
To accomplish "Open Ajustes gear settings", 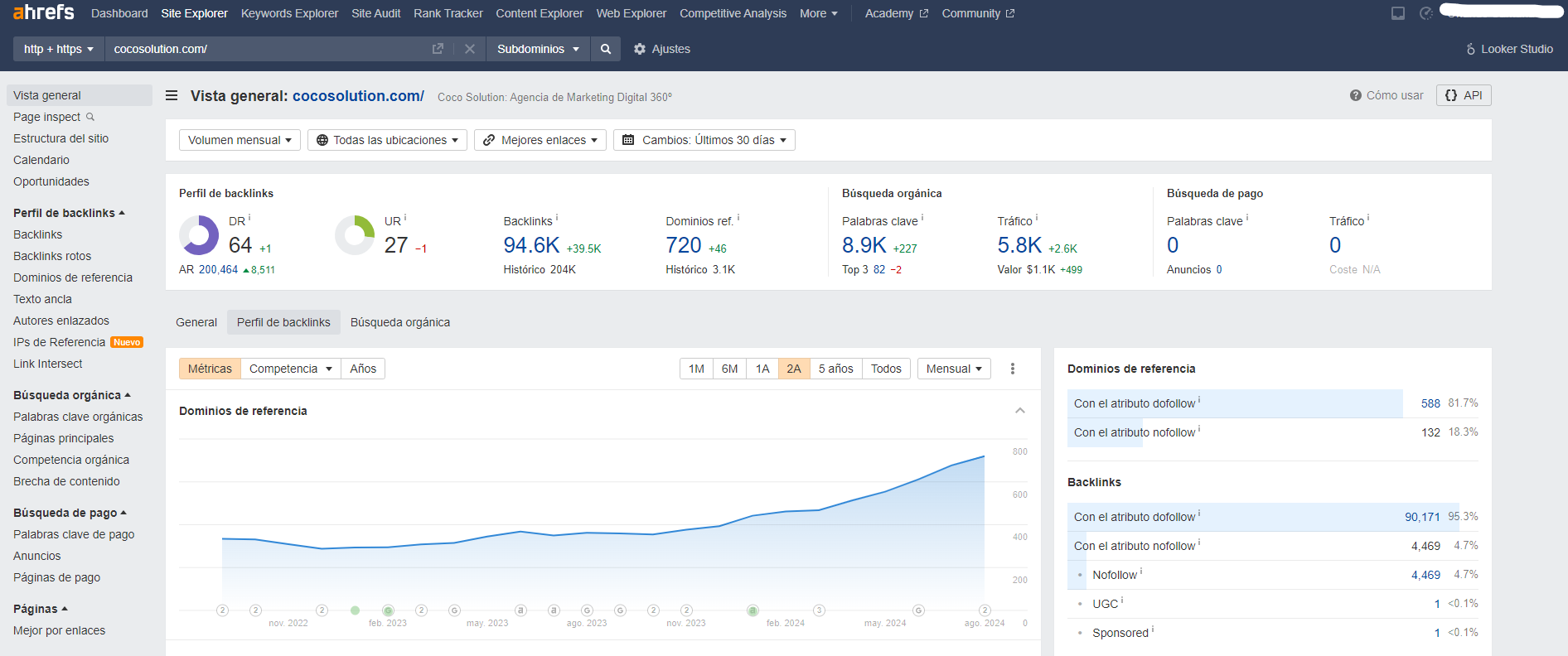I will pyautogui.click(x=661, y=49).
